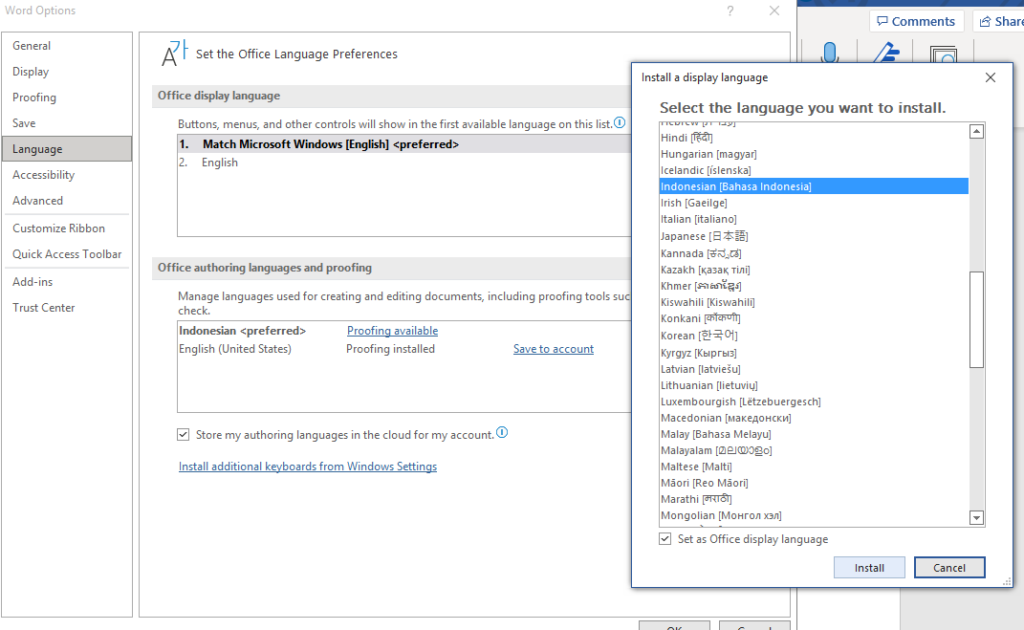The image size is (1024, 630).
Task: Select Kiswahili in the language list
Action: click(814, 302)
